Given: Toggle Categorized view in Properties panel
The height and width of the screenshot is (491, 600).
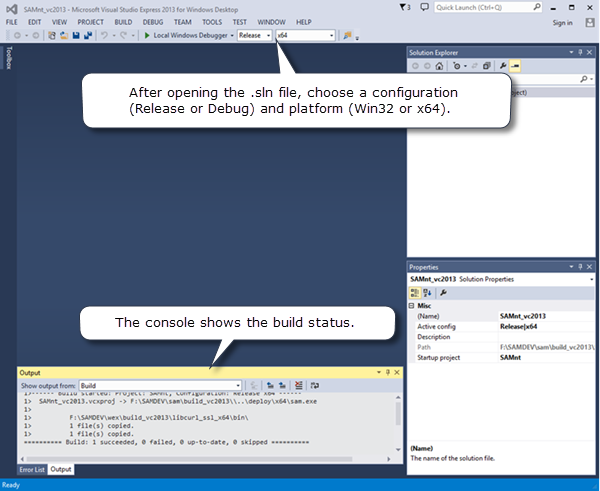Looking at the screenshot, I should (x=415, y=292).
